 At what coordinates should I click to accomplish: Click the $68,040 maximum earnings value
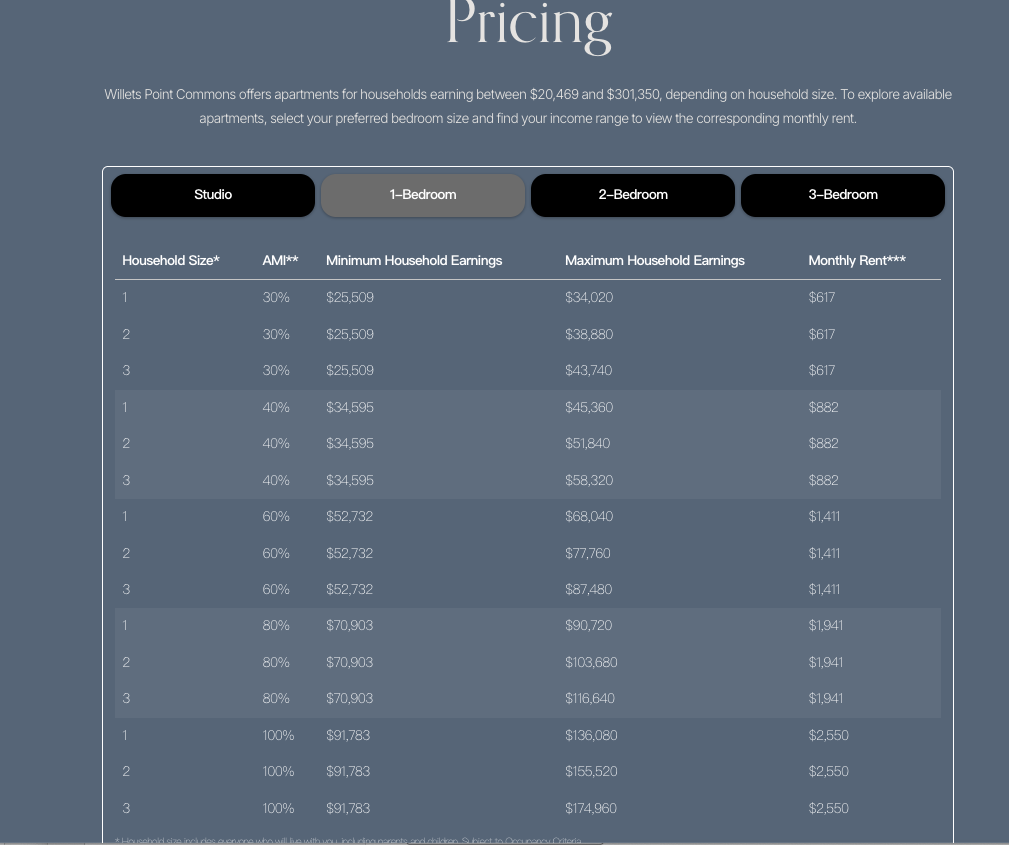(589, 516)
